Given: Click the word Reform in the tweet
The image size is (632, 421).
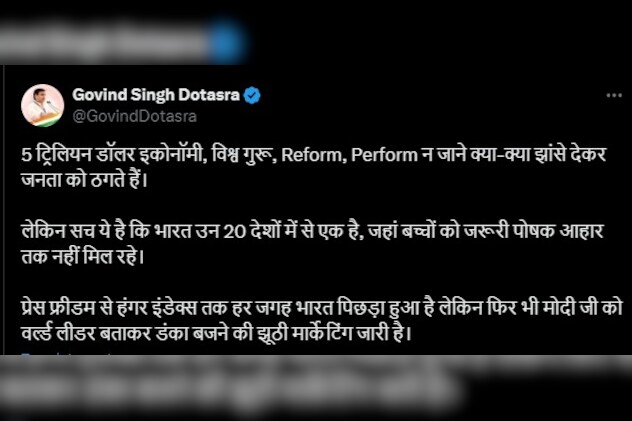Looking at the screenshot, I should point(311,155).
